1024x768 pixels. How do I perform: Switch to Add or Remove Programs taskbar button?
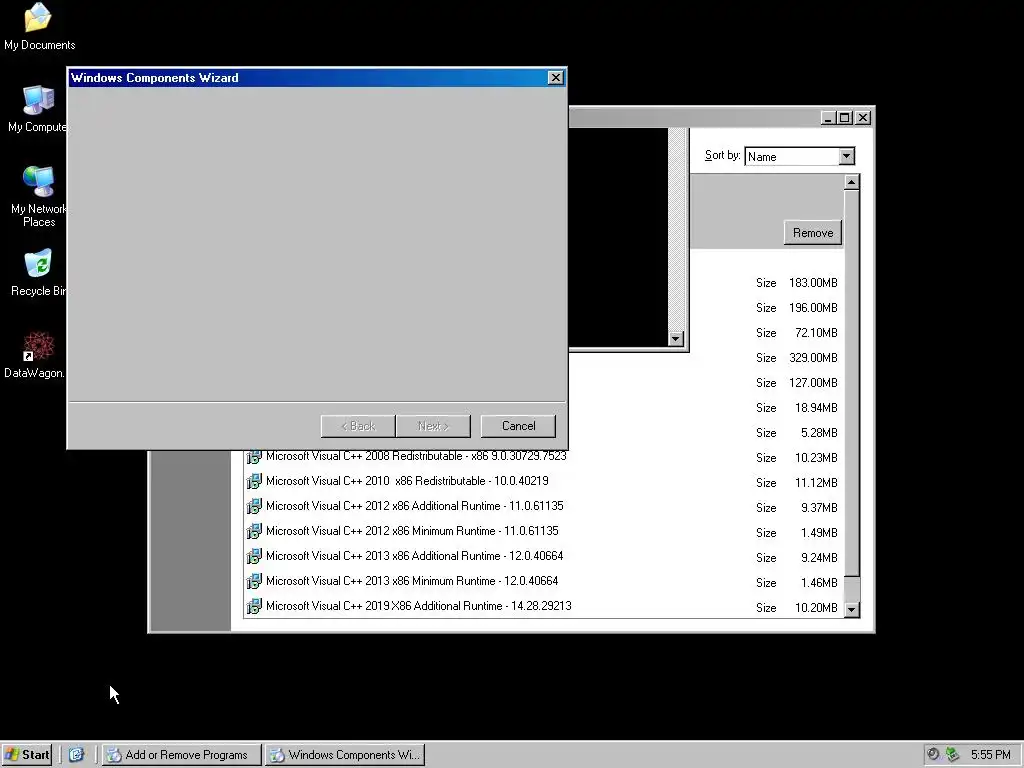click(x=182, y=755)
